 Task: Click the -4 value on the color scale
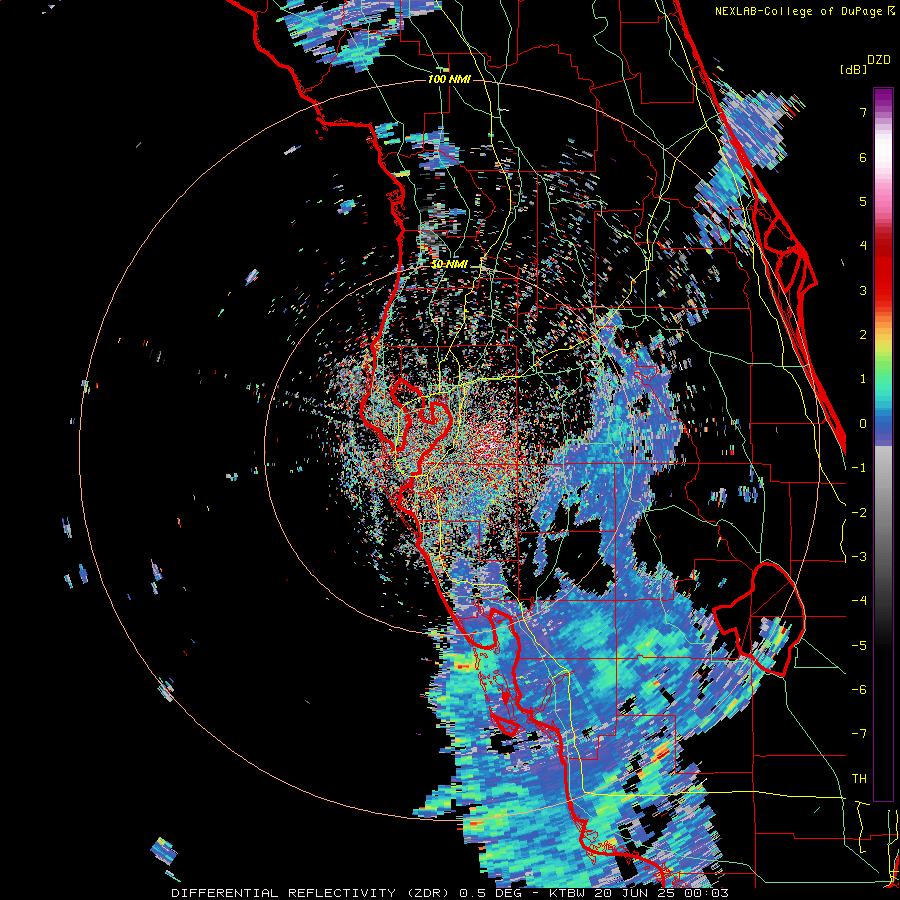[859, 601]
